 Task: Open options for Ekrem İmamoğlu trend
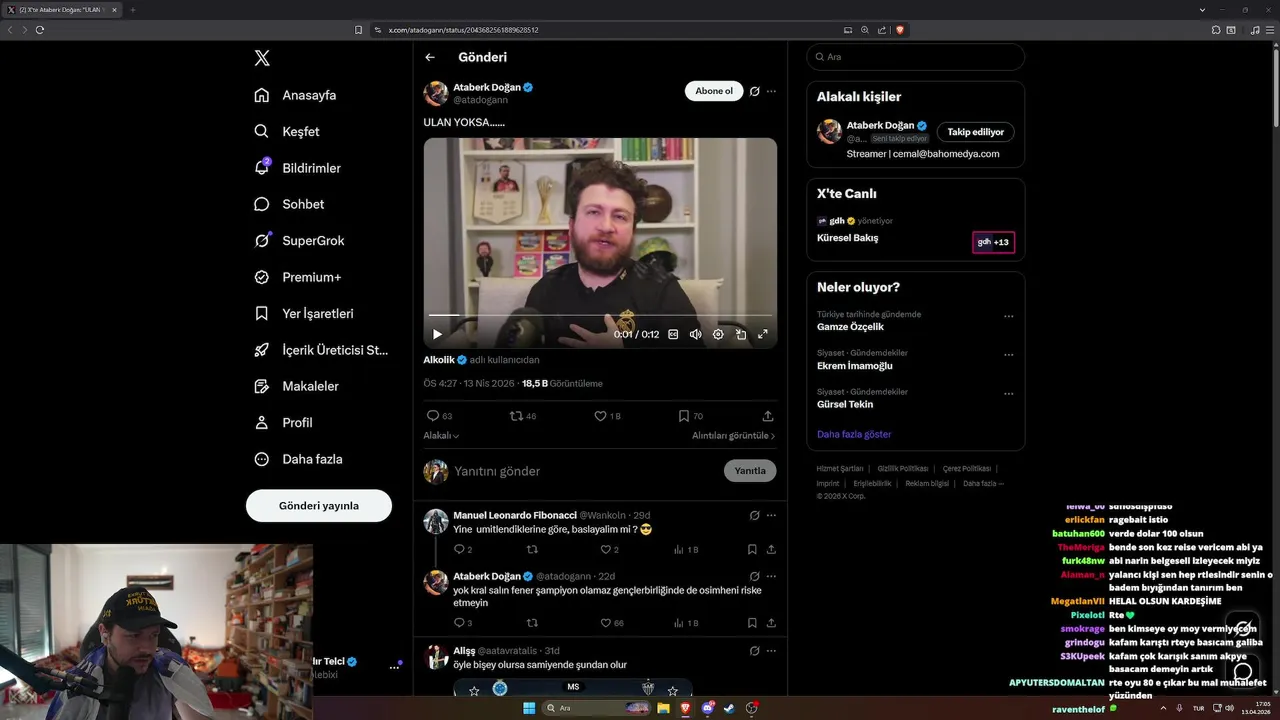point(1008,354)
